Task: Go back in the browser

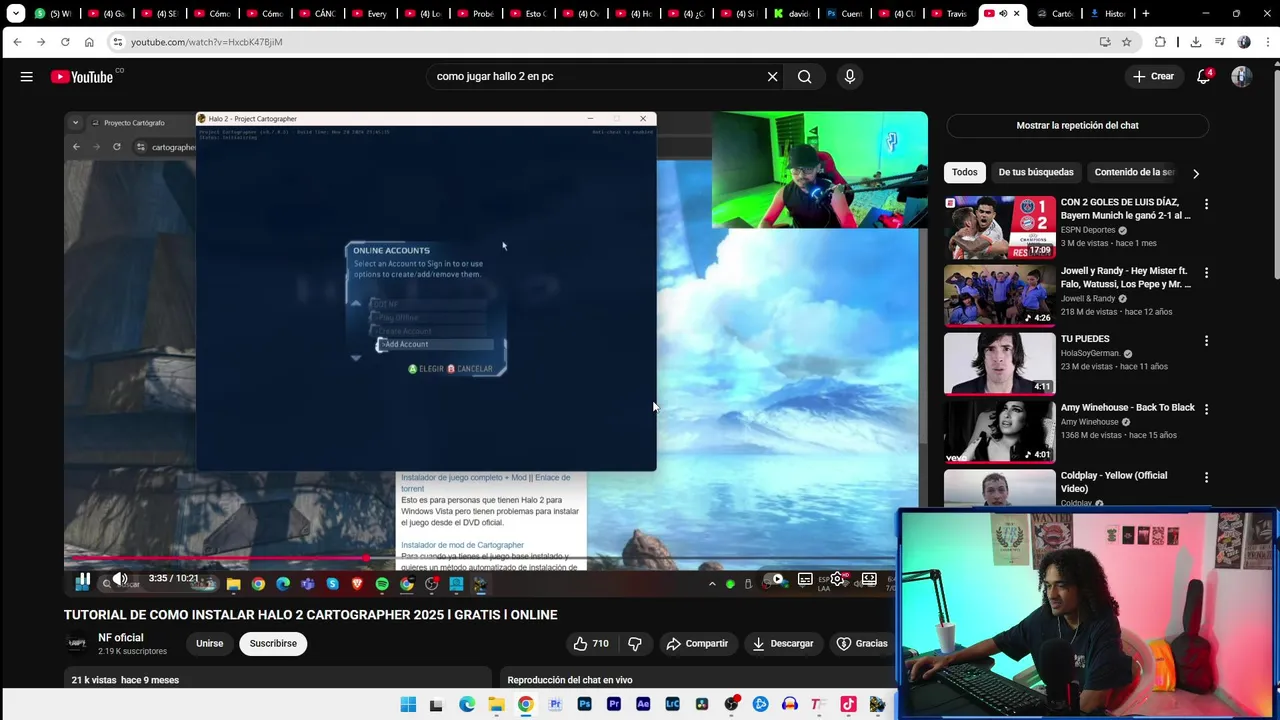Action: click(17, 42)
